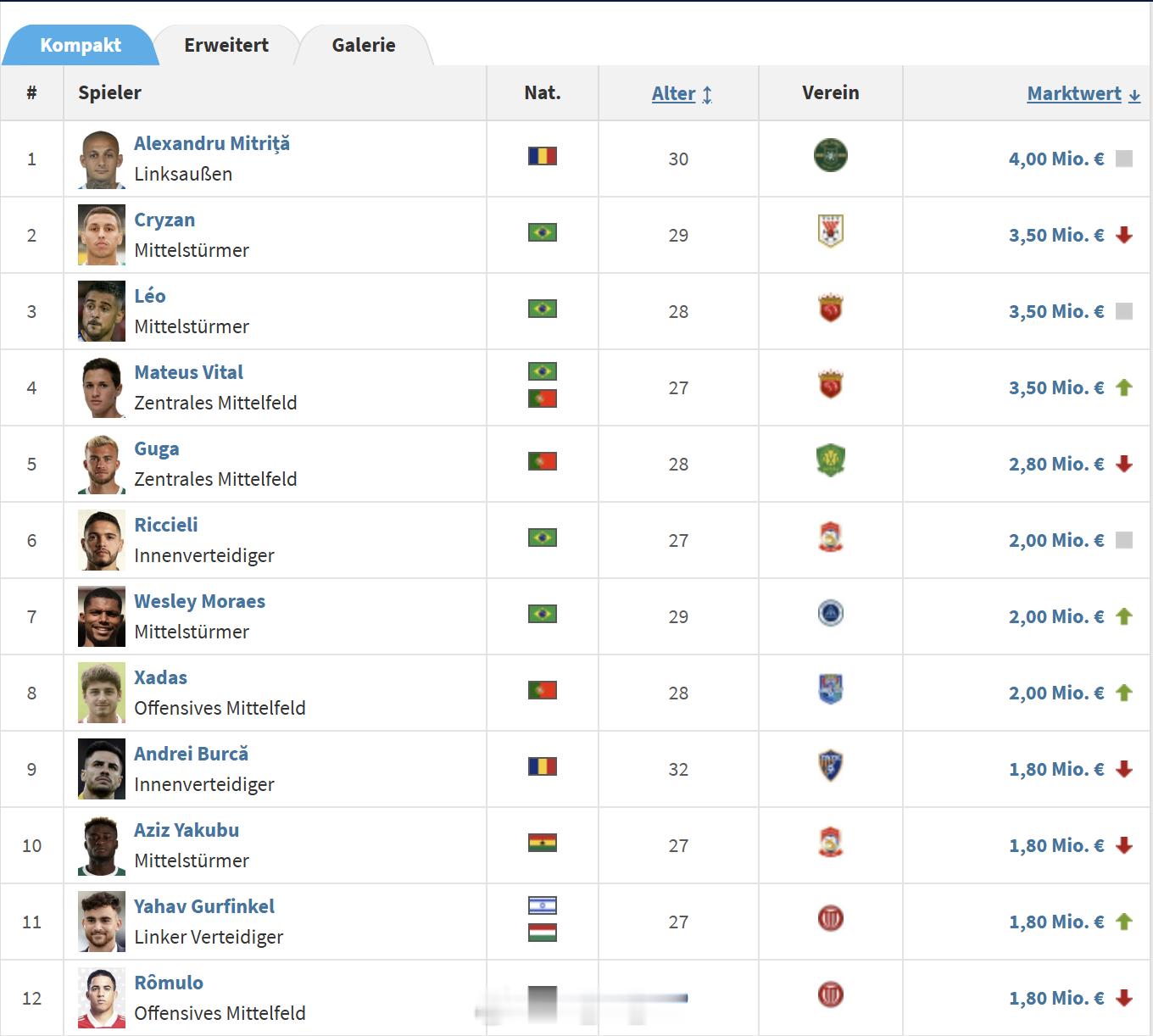This screenshot has height=1036, width=1153.
Task: Click Alexandru Mitriță's club crest icon
Action: pos(830,156)
